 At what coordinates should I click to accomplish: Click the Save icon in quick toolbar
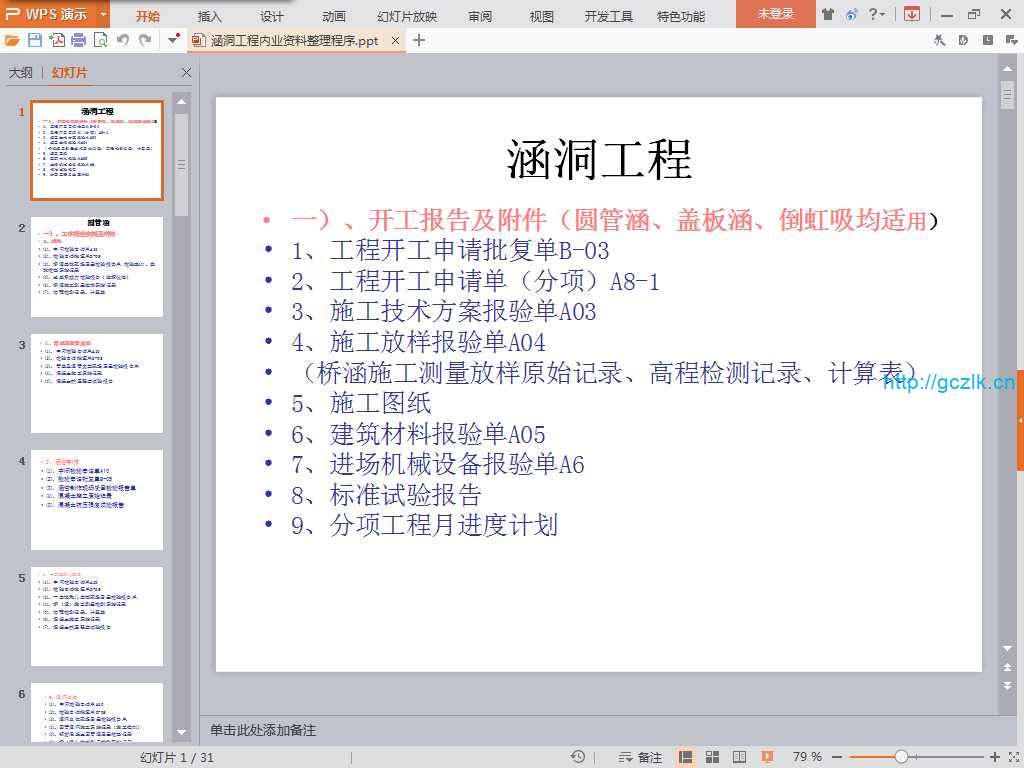(35, 40)
